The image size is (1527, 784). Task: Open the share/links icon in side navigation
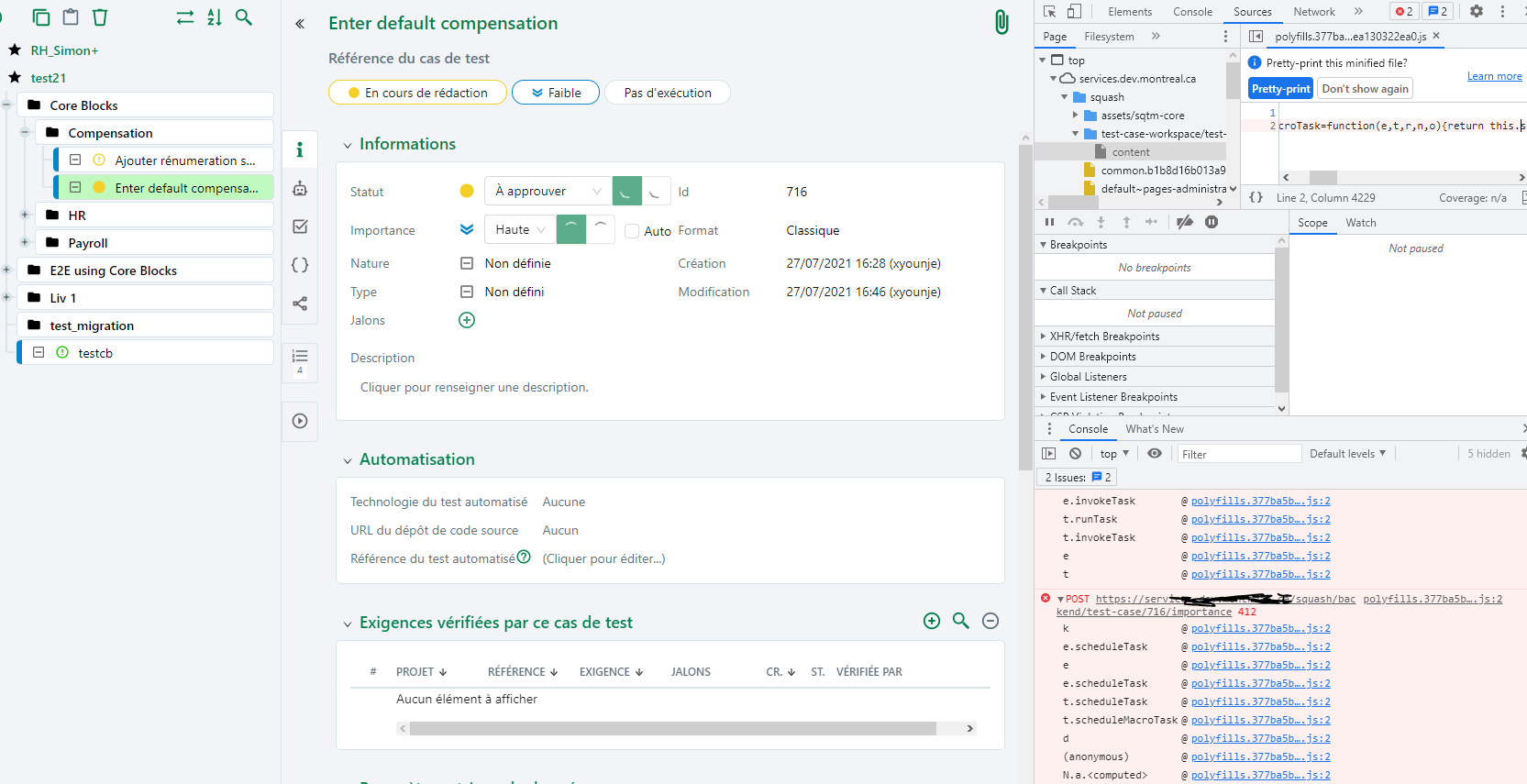[x=300, y=304]
